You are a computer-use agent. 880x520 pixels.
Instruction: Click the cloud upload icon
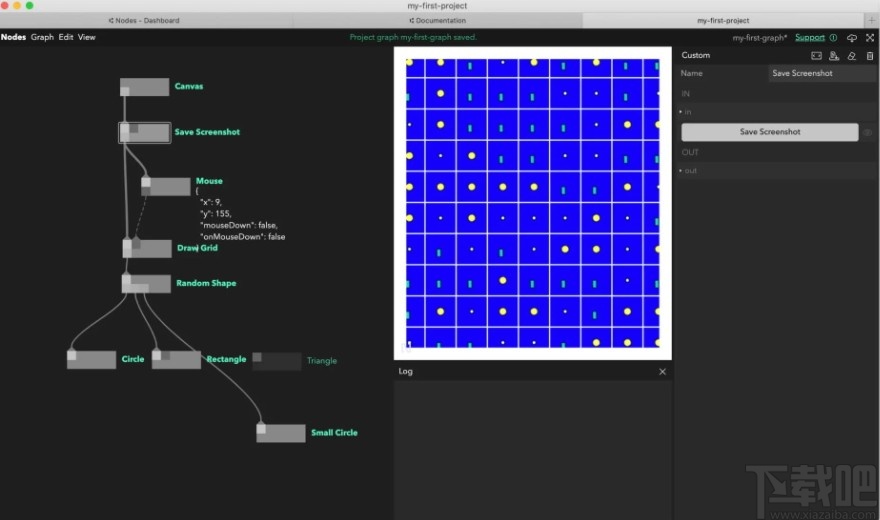852,38
